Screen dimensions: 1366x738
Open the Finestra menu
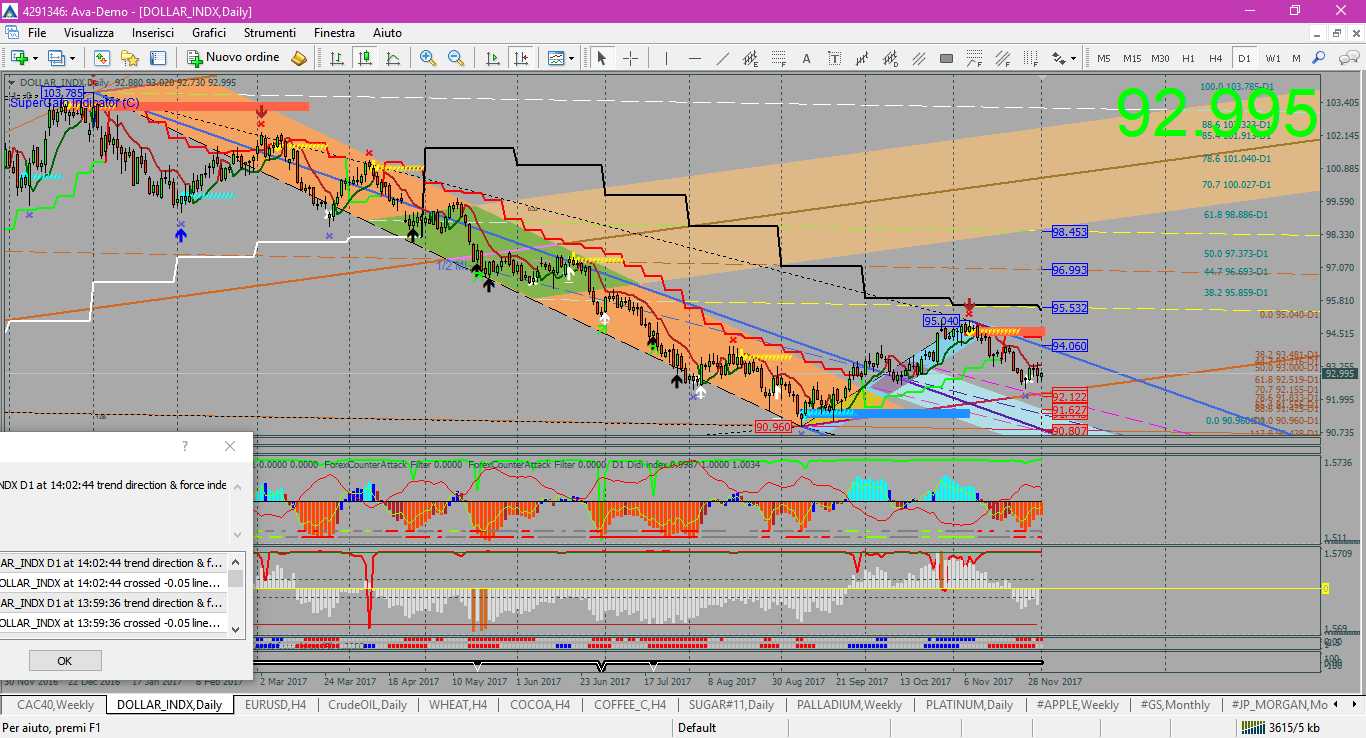point(334,33)
